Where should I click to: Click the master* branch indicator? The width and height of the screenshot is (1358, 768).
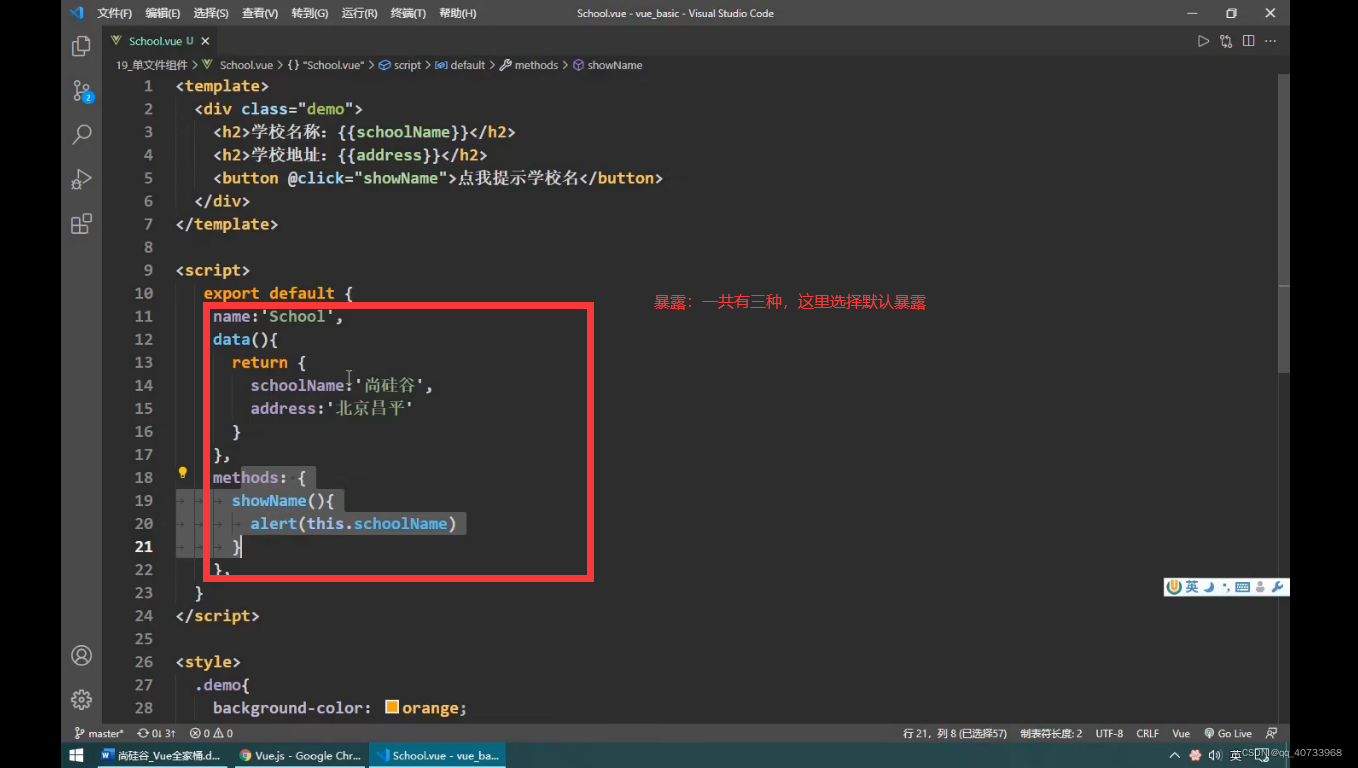click(x=99, y=733)
